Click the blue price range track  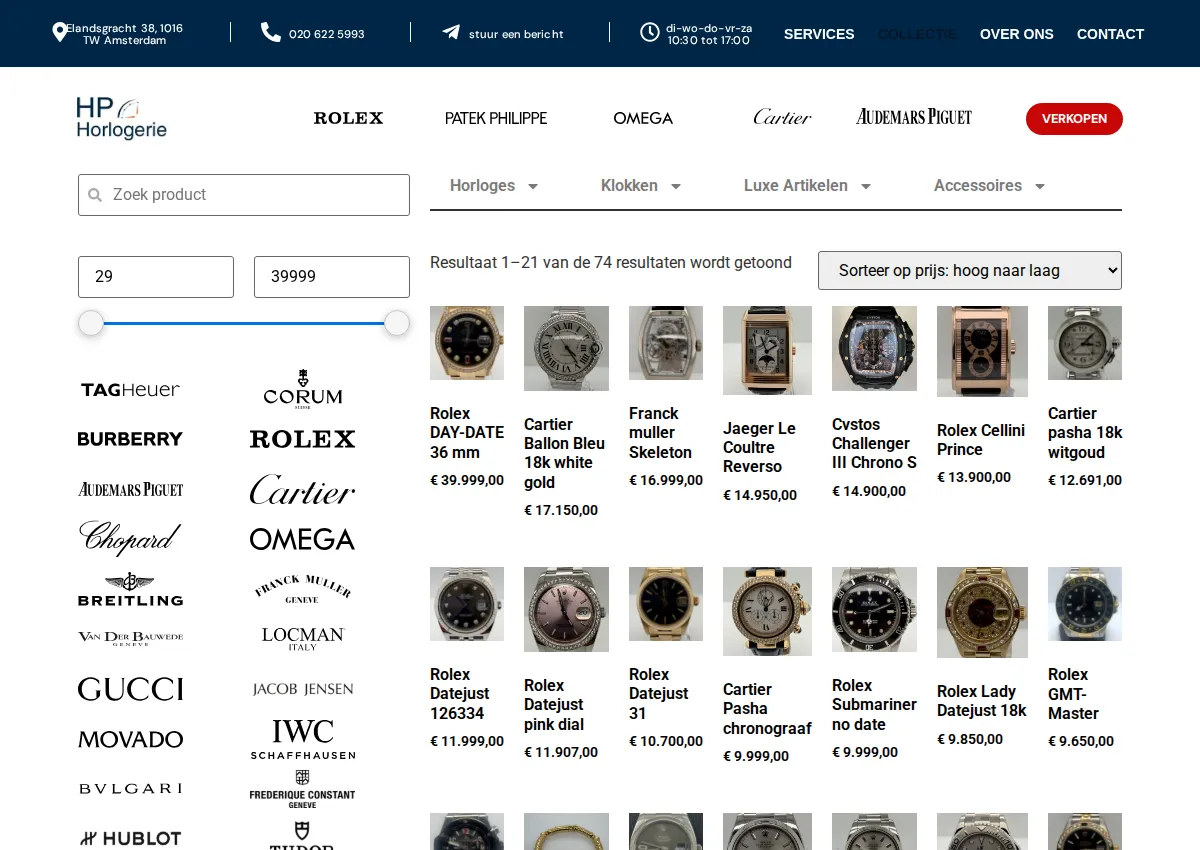[x=244, y=323]
